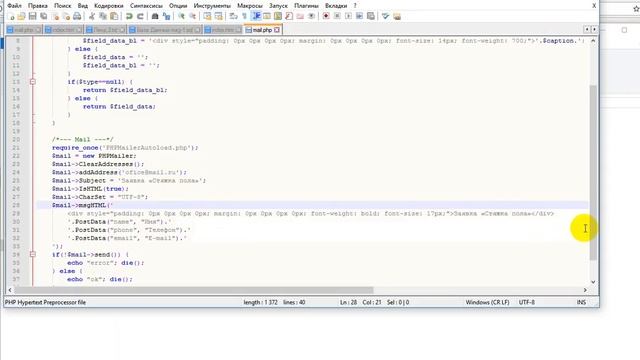This screenshot has height=360, width=640.
Task: Click the Open file folder icon
Action: click(x=21, y=16)
